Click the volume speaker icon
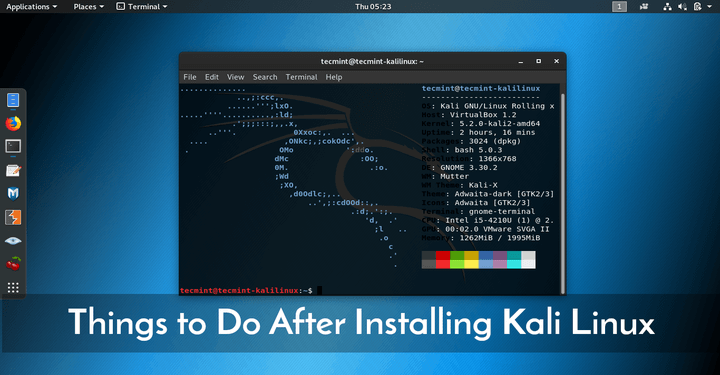The image size is (720, 375). pyautogui.click(x=682, y=6)
